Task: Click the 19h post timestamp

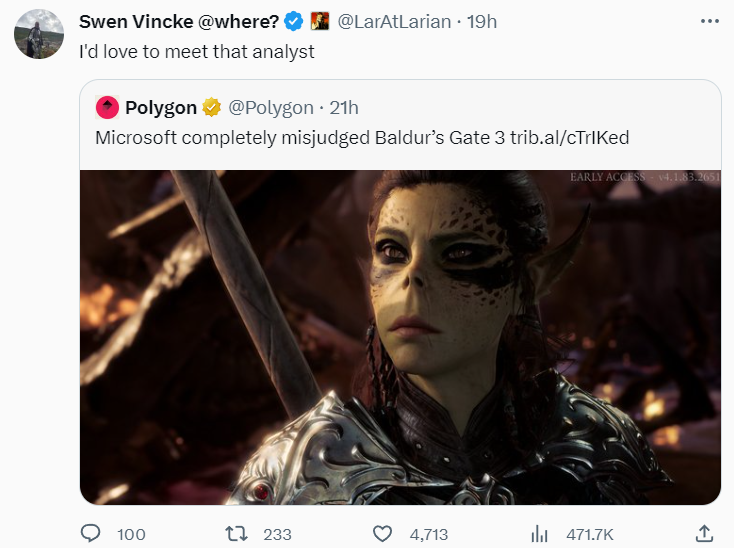Action: pyautogui.click(x=482, y=22)
